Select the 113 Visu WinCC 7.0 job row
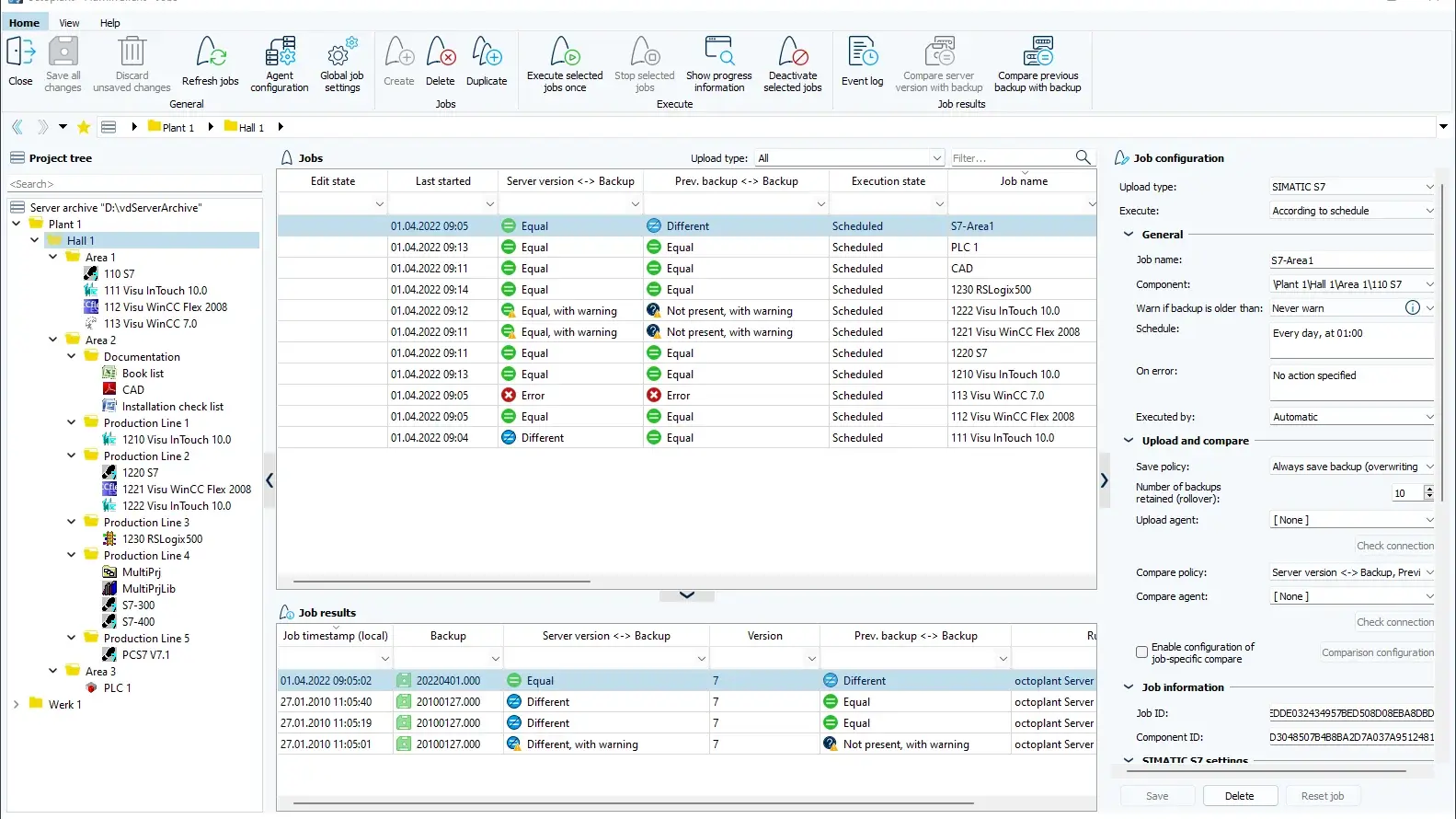 click(687, 396)
